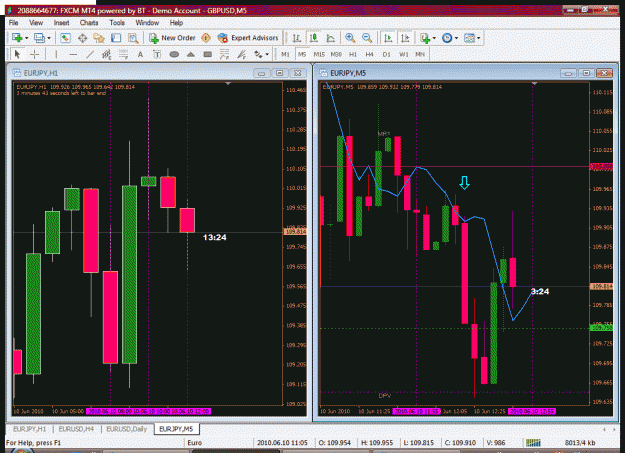
Task: Select the Vertical Line tool
Action: [56, 54]
